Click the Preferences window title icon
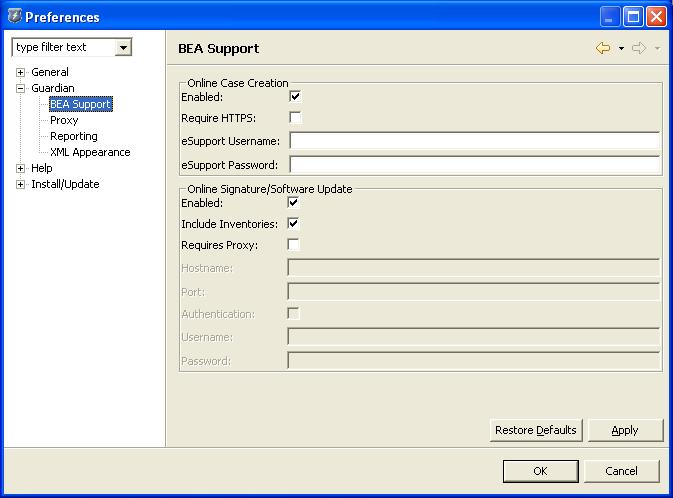This screenshot has width=673, height=498. click(14, 16)
